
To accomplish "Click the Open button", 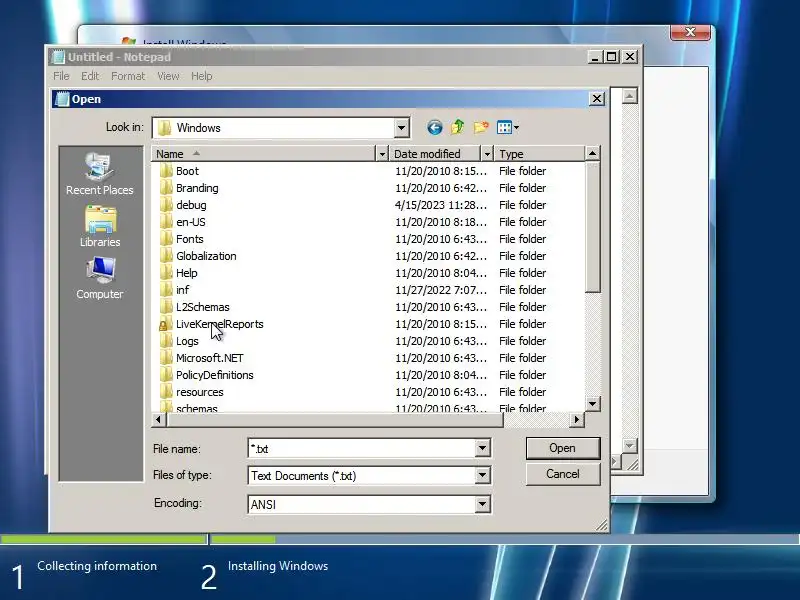I will tap(563, 448).
